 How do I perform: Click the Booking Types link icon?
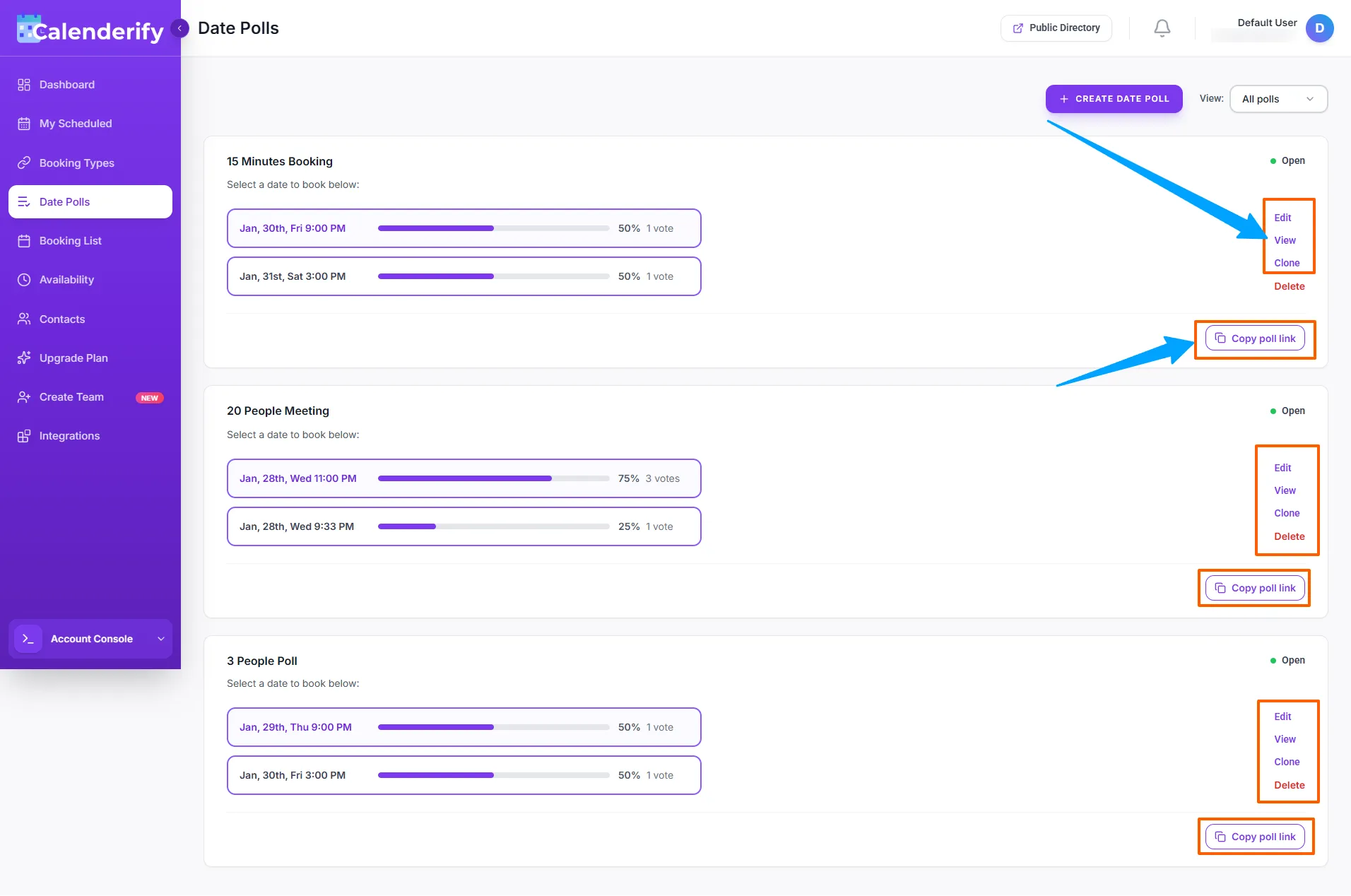[x=23, y=163]
